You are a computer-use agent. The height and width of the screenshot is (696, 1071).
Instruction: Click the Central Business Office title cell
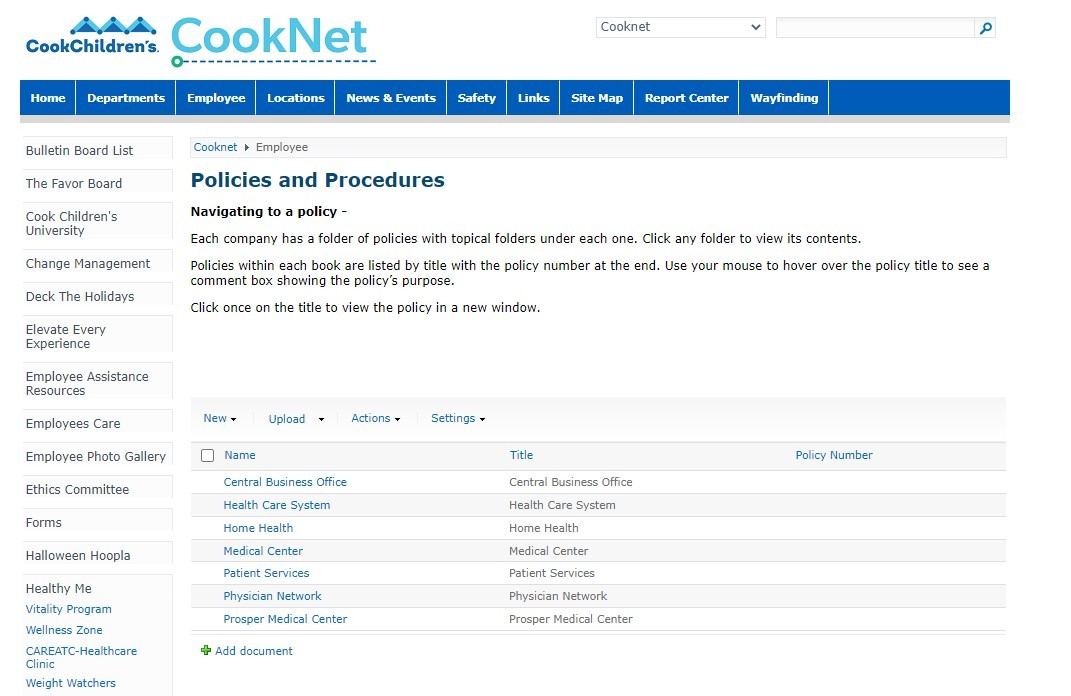click(x=570, y=482)
